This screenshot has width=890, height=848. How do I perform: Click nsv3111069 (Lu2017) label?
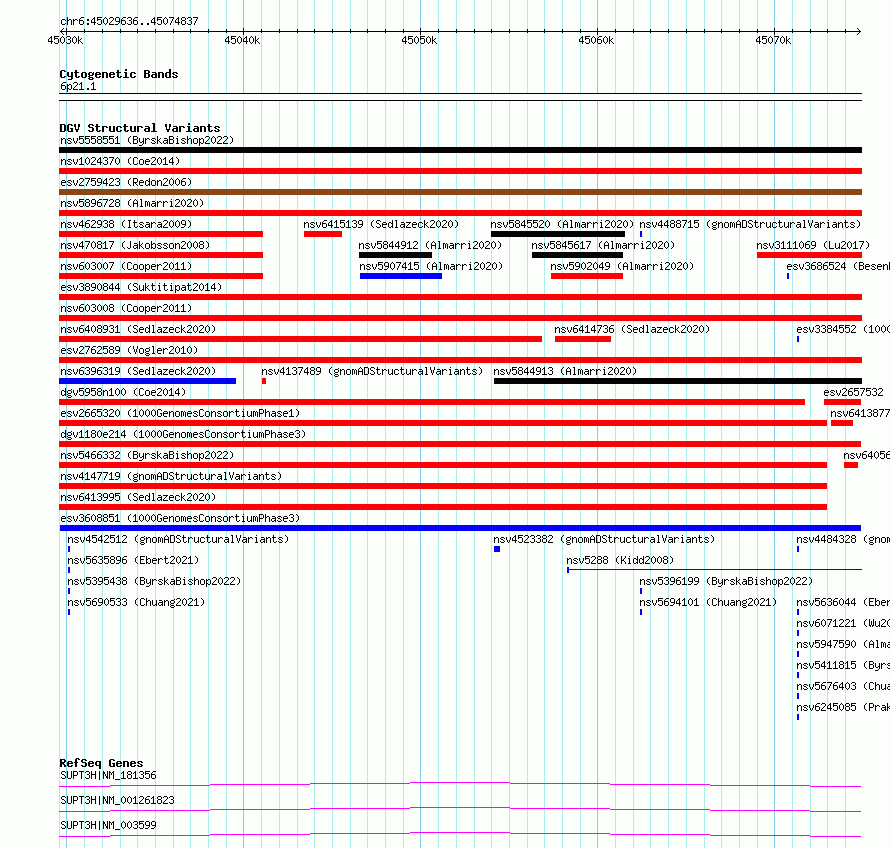[x=813, y=245]
